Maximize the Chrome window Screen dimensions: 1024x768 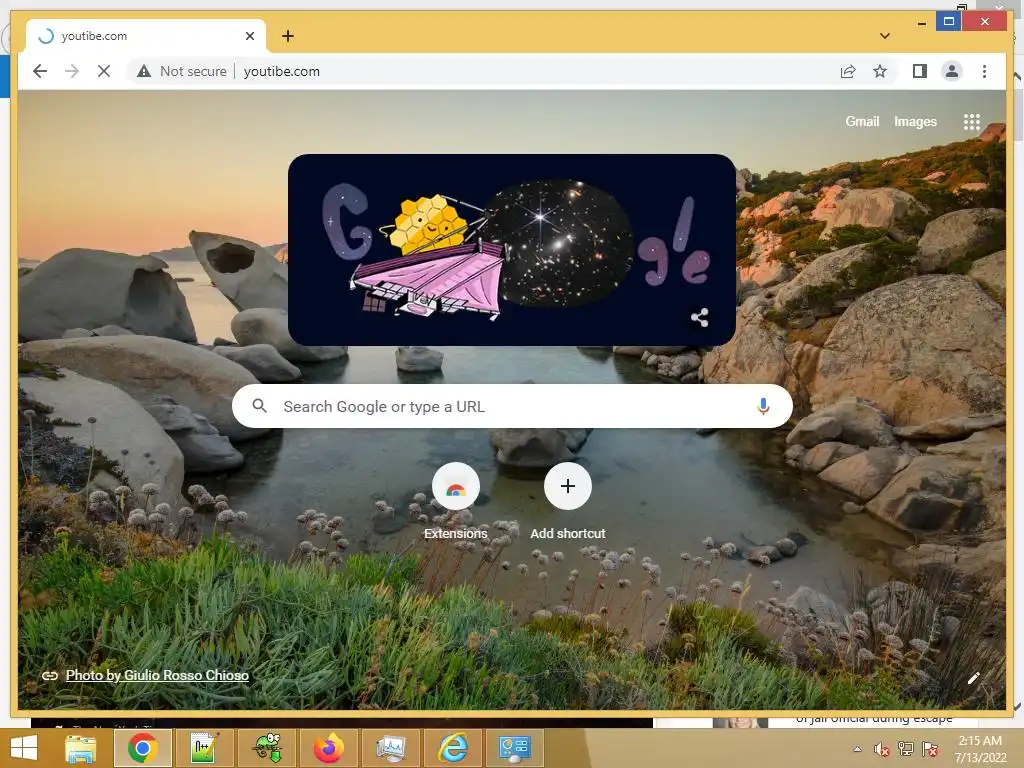pos(949,22)
